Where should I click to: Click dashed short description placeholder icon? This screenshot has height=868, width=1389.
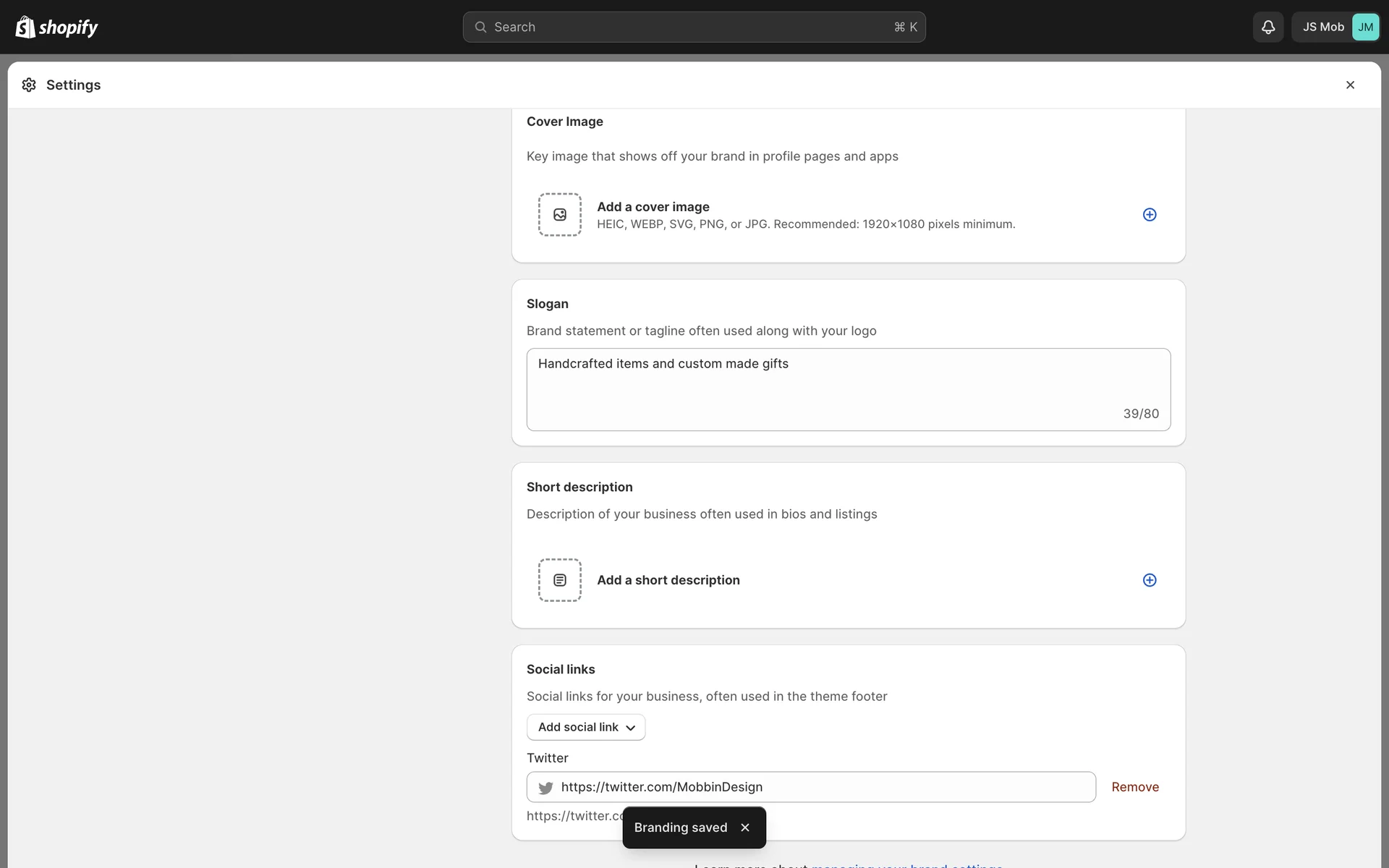pos(559,580)
